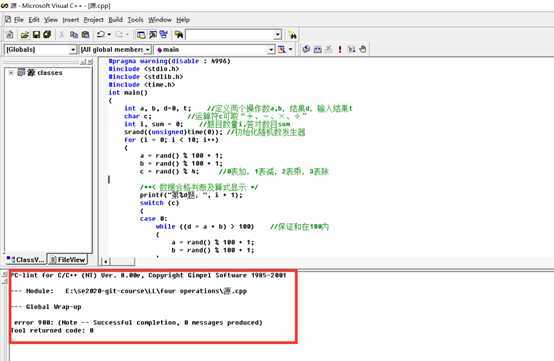Click the Find text input box
This screenshot has height=361, width=554.
[230, 35]
